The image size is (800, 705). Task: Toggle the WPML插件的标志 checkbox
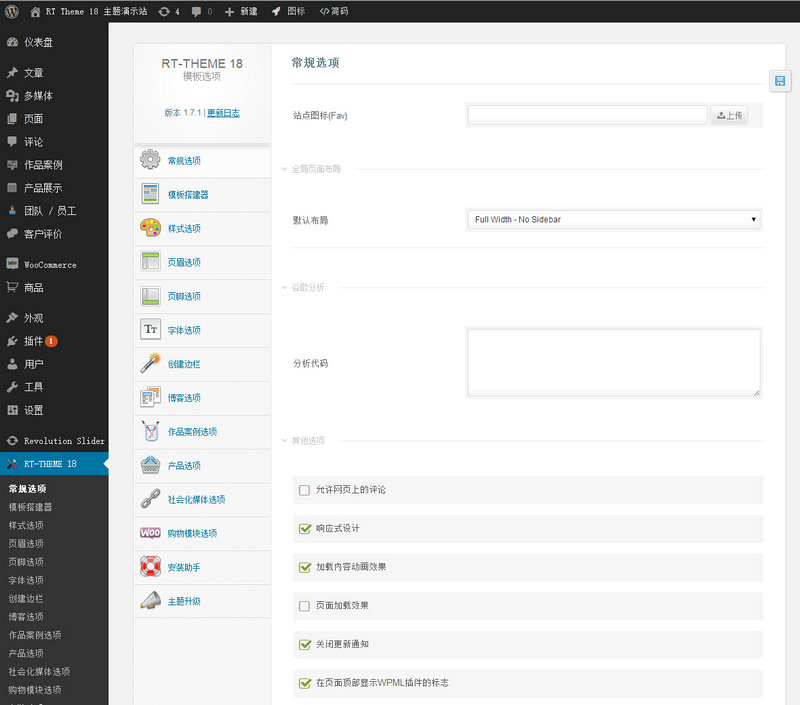point(305,683)
